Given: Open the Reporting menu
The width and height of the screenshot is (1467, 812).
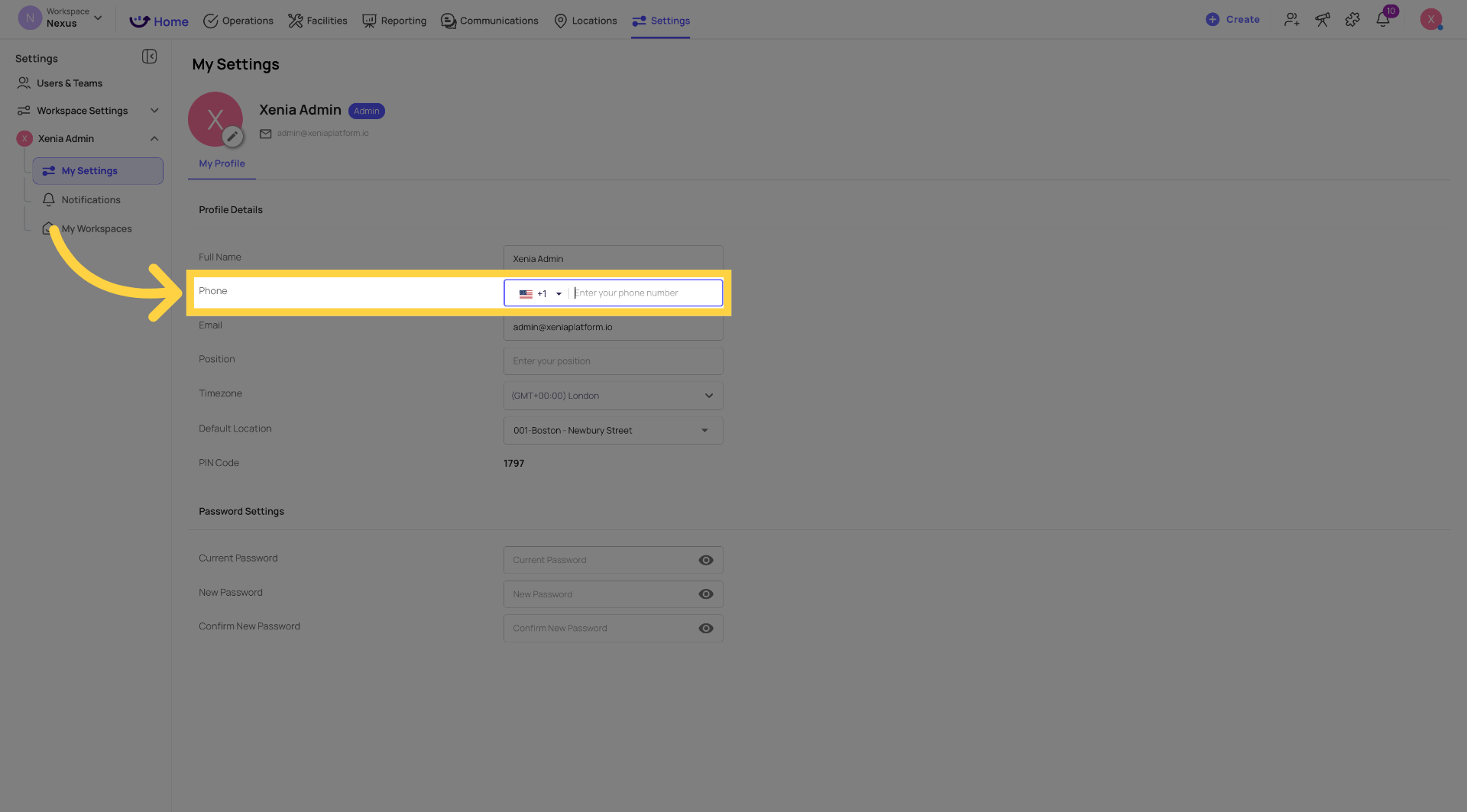Looking at the screenshot, I should click(394, 21).
